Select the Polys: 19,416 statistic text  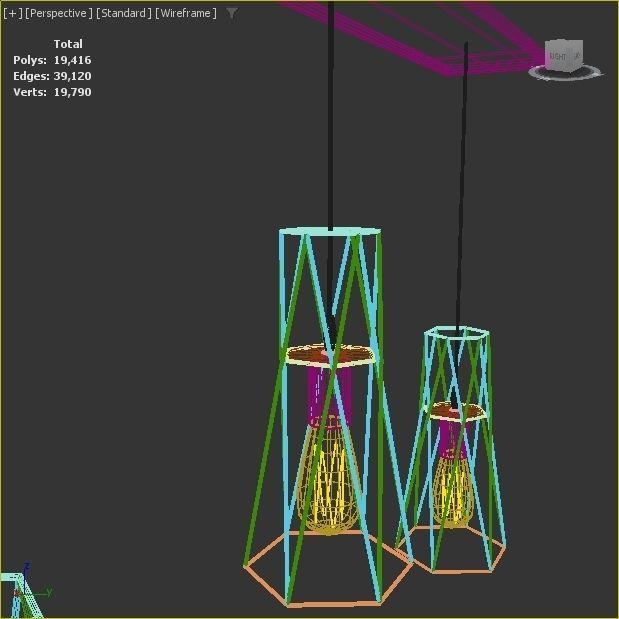[52, 60]
